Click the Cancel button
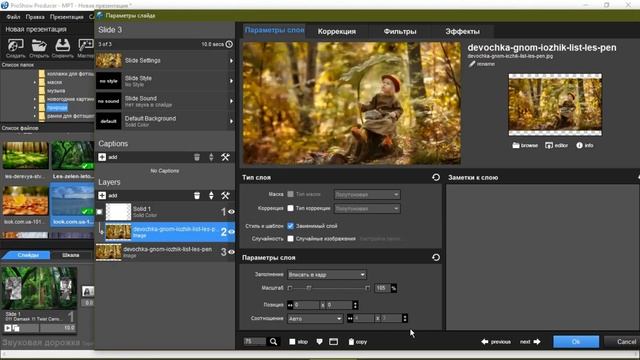 [x=627, y=342]
